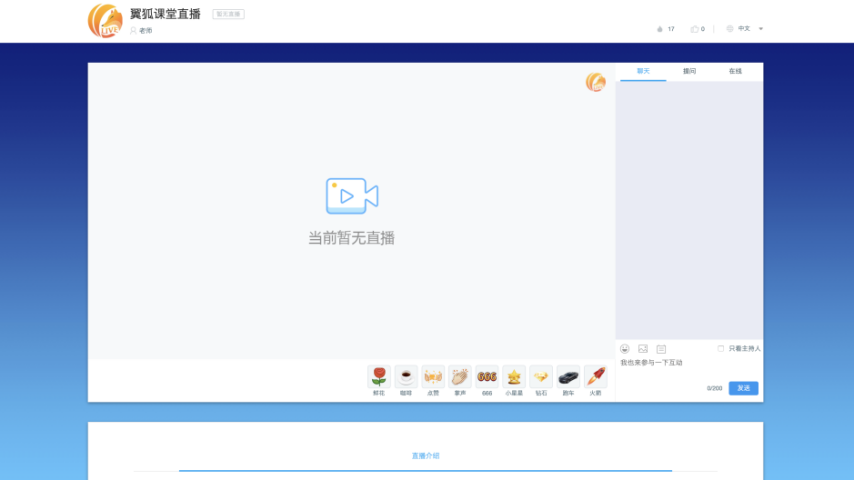Open the emoji picker in chat
This screenshot has width=854, height=480.
[x=625, y=348]
